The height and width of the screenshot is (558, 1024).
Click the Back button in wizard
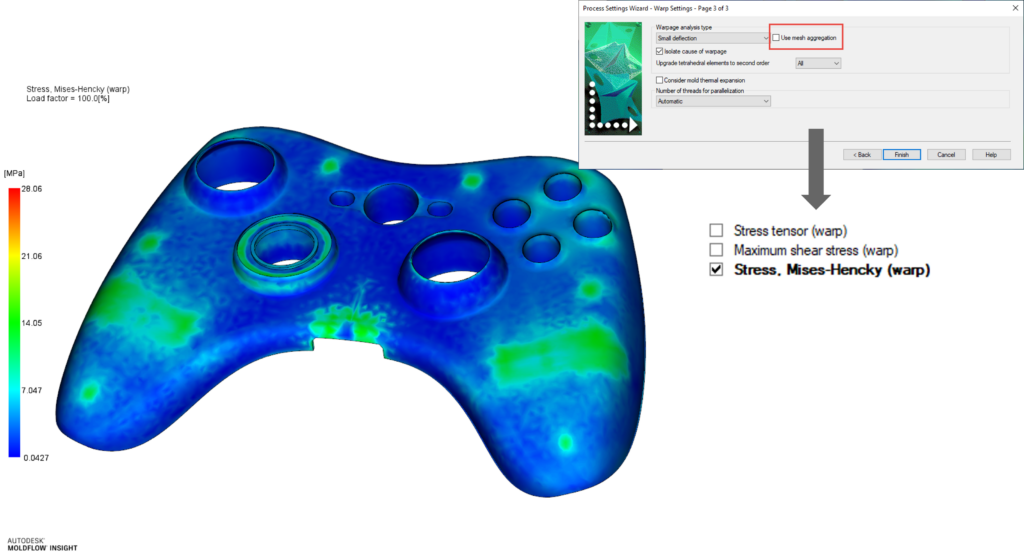point(862,155)
